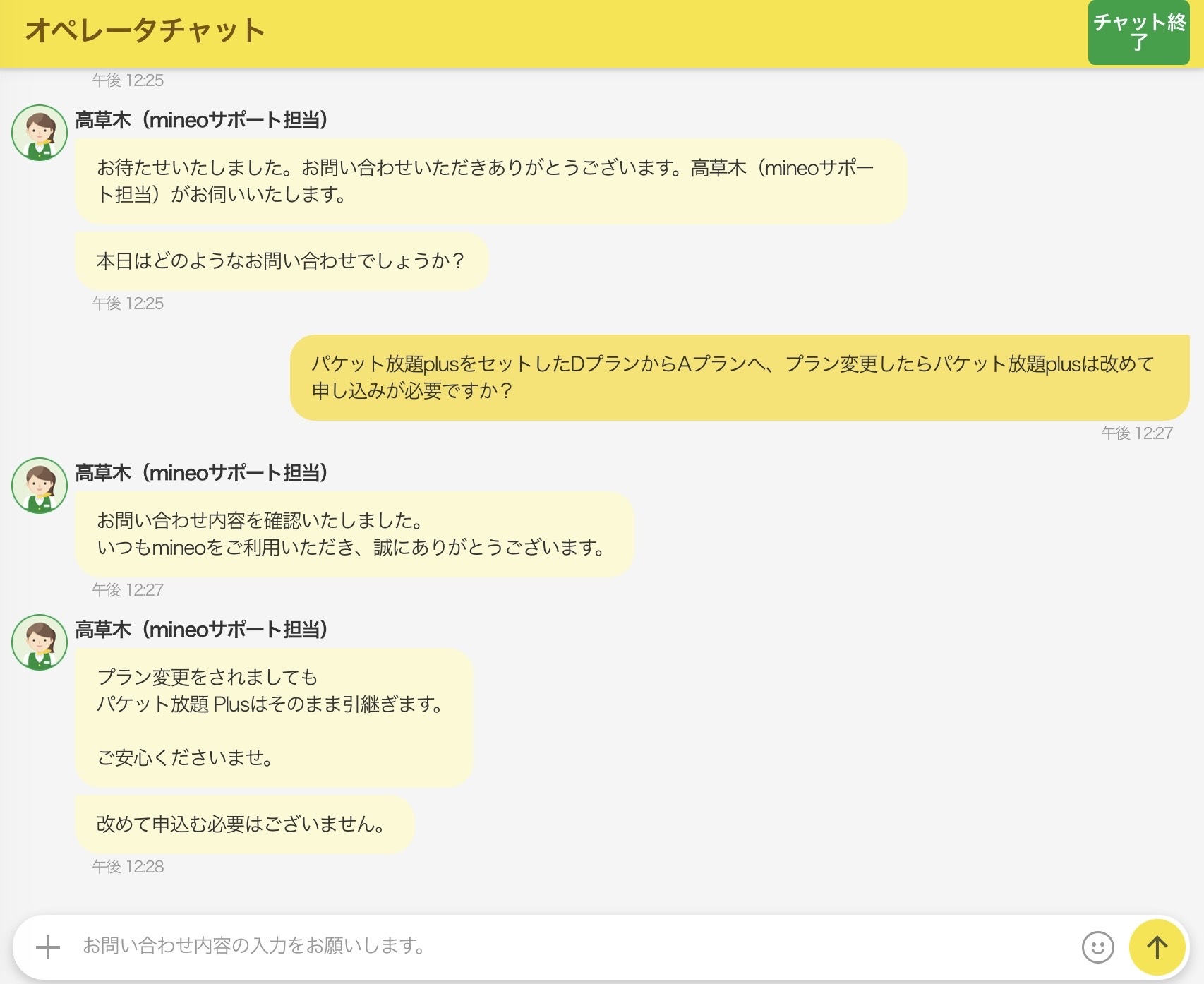The height and width of the screenshot is (984, 1204).
Task: Click the チャット終了 button
Action: (1138, 32)
